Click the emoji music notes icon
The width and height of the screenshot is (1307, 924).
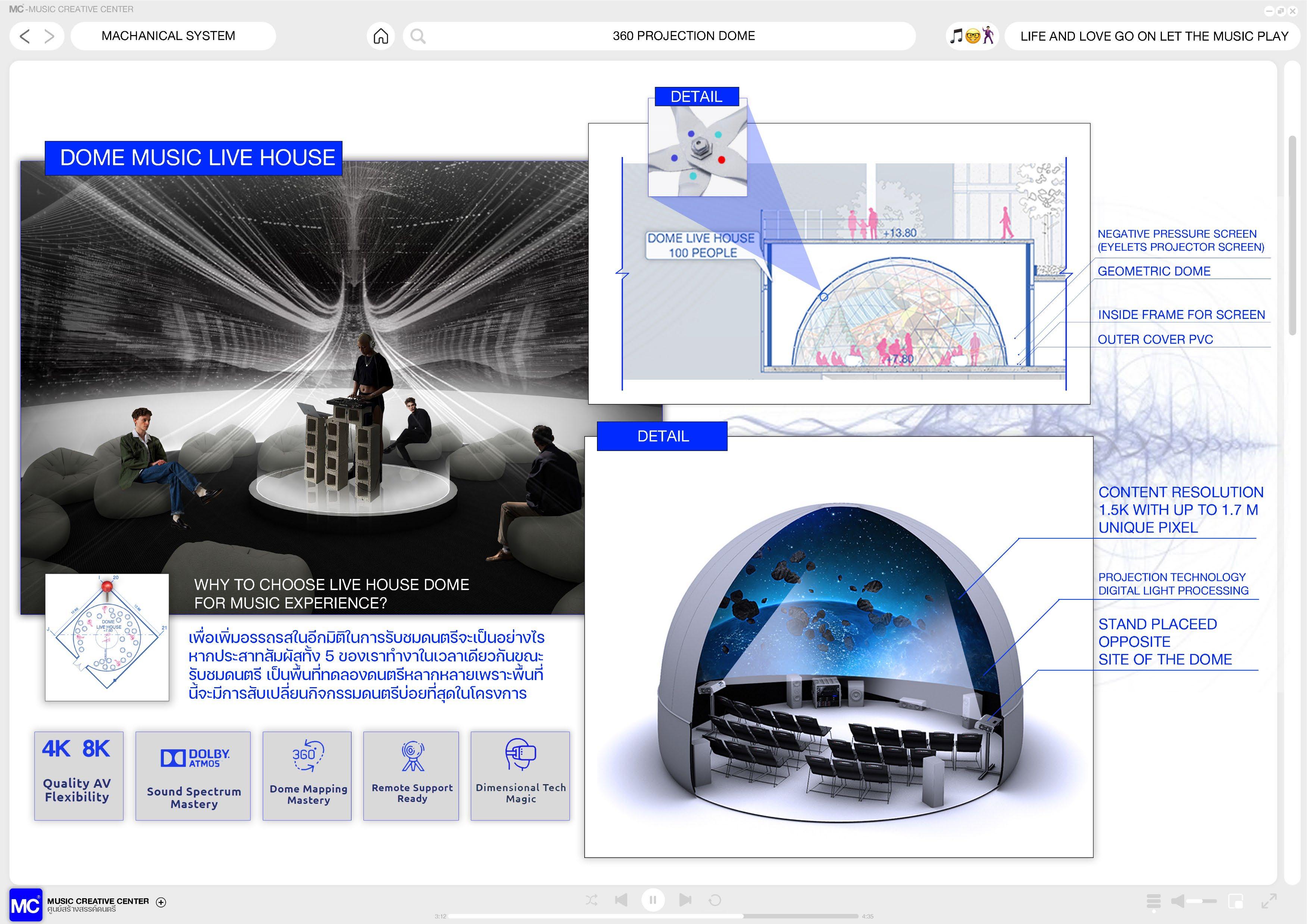[x=972, y=36]
